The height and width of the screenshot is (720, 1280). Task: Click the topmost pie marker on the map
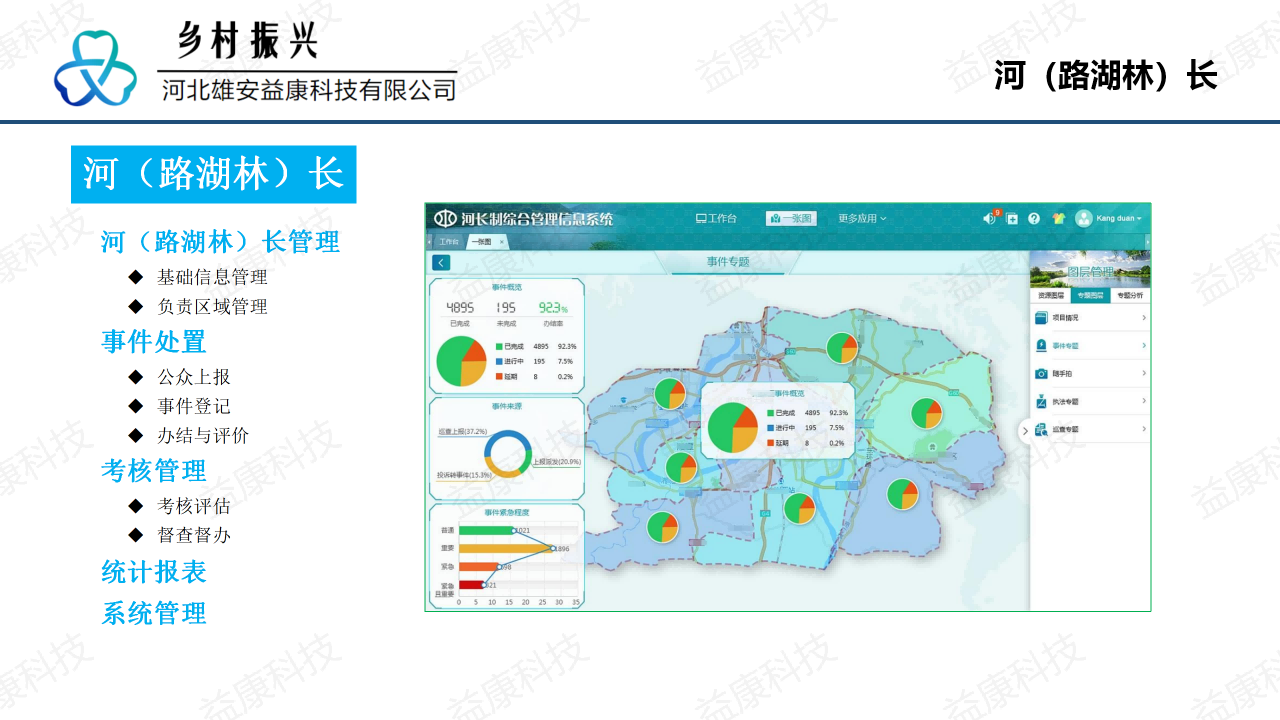[842, 348]
